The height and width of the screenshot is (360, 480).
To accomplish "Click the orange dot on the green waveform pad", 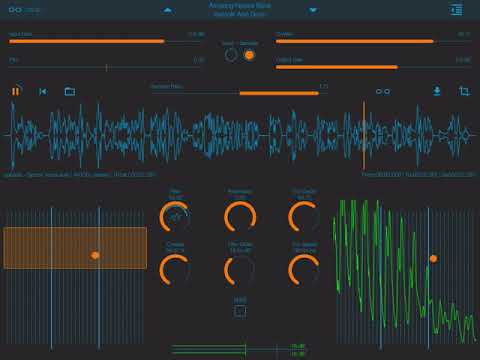I will [x=433, y=258].
